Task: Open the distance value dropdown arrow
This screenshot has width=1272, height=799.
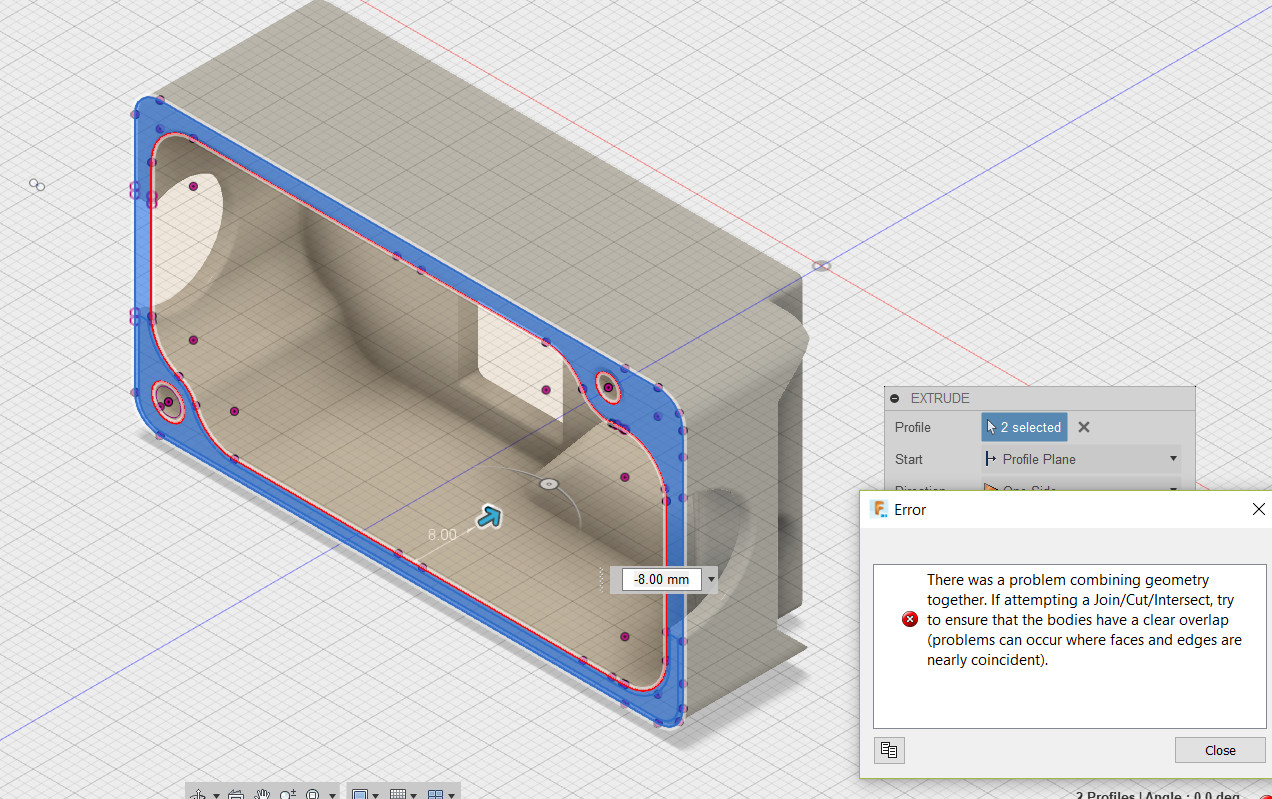Action: (x=710, y=579)
